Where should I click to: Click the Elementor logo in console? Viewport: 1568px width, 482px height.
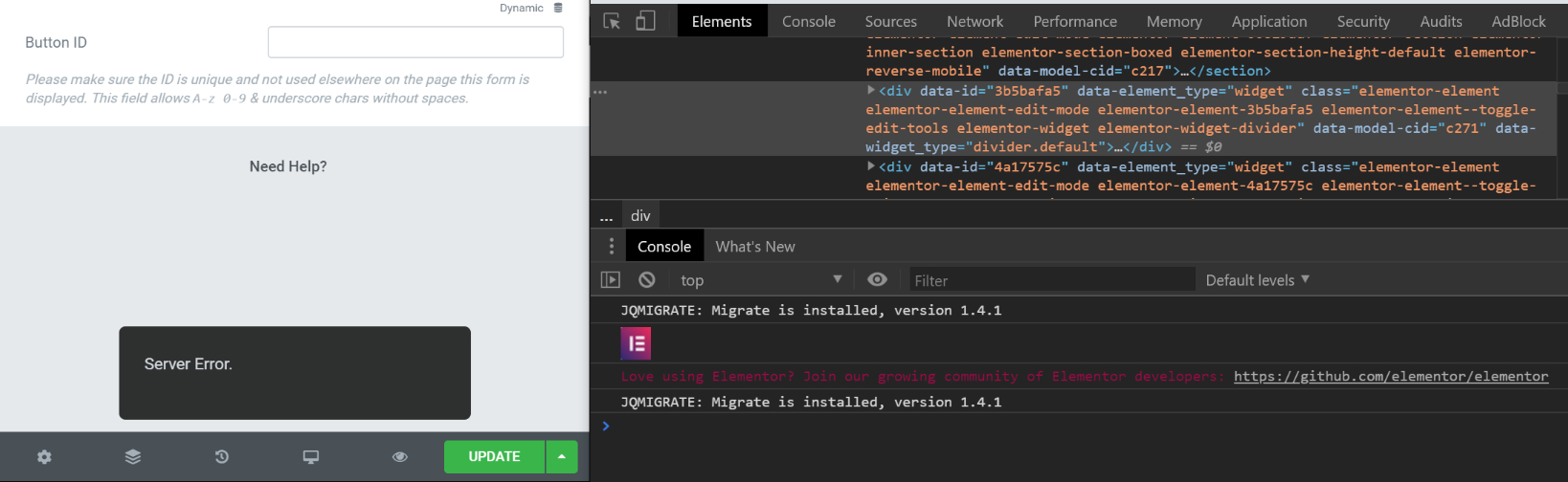click(x=636, y=343)
